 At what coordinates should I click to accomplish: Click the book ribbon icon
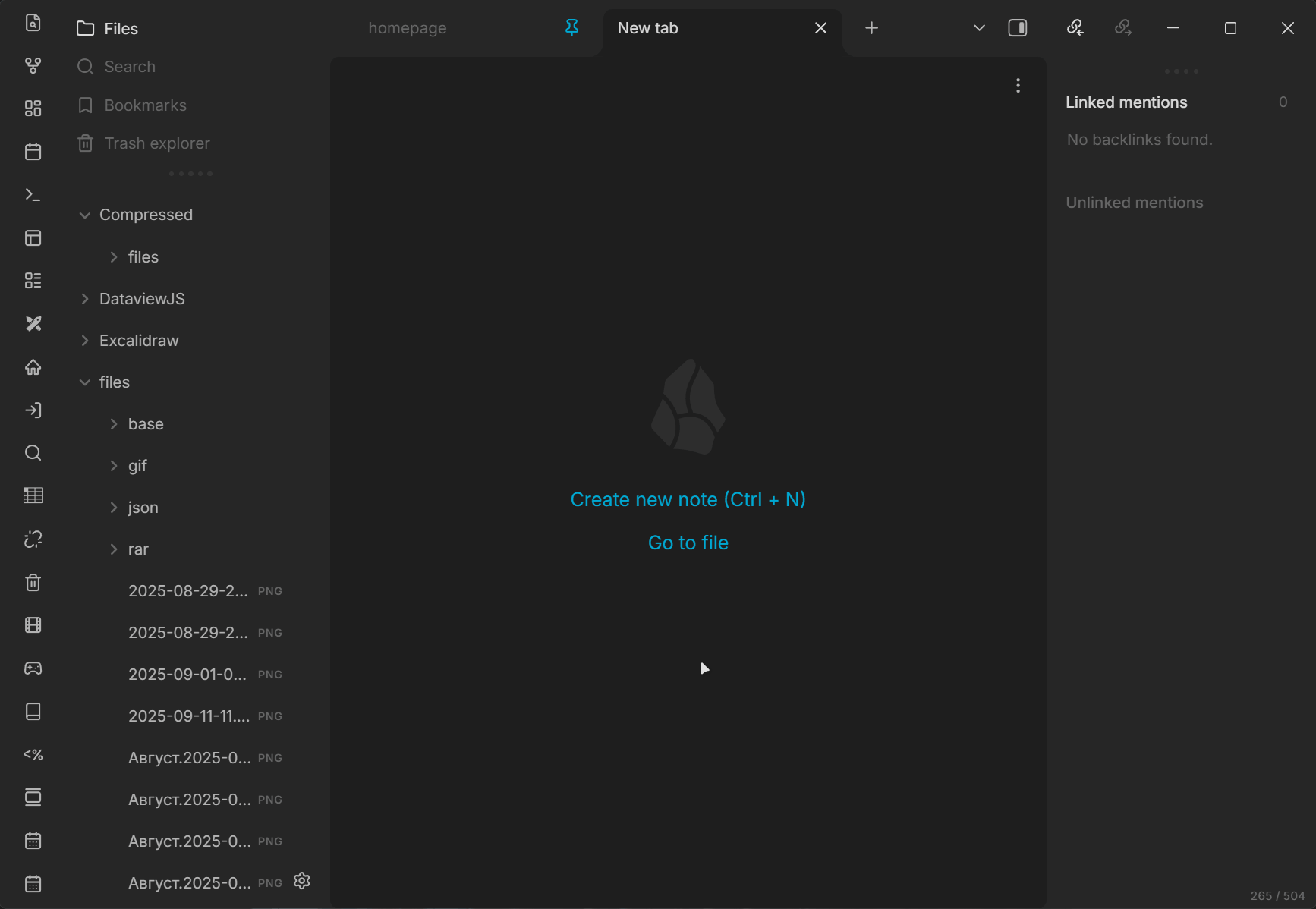coord(33,711)
